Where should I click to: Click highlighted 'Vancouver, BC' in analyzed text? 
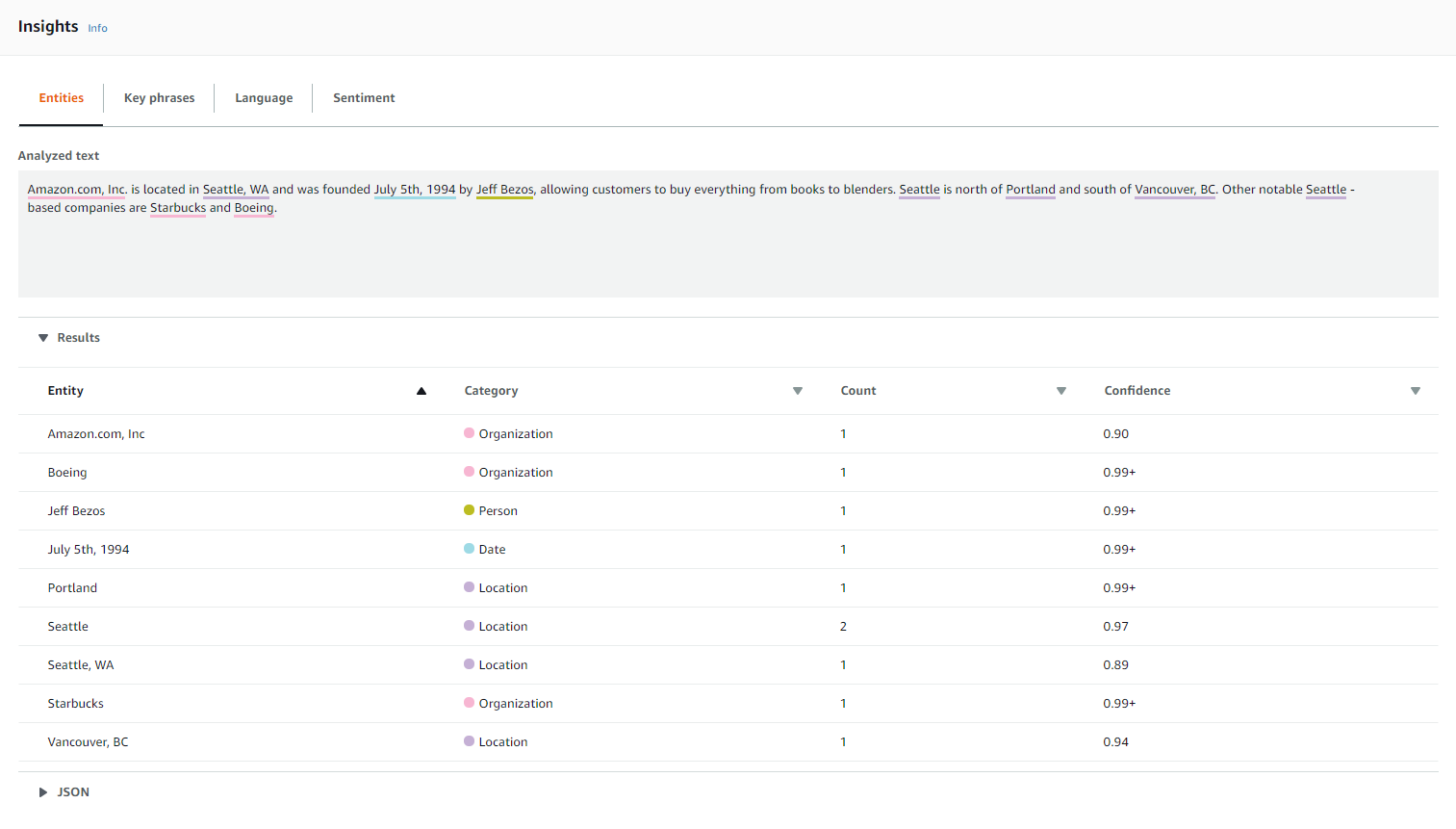1175,190
